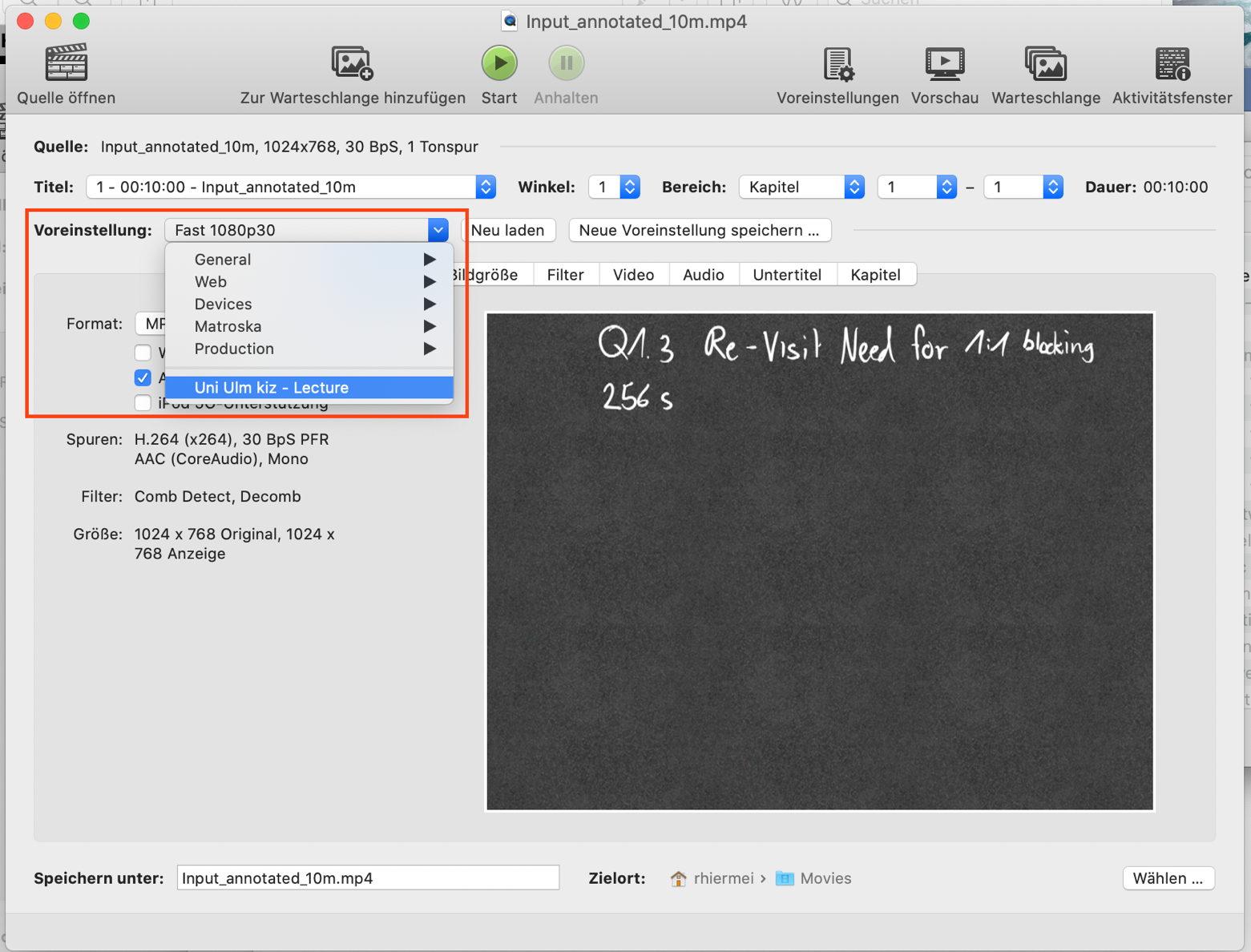Viewport: 1251px width, 952px height.
Task: Expand the Web presets submenu
Action: tap(309, 282)
